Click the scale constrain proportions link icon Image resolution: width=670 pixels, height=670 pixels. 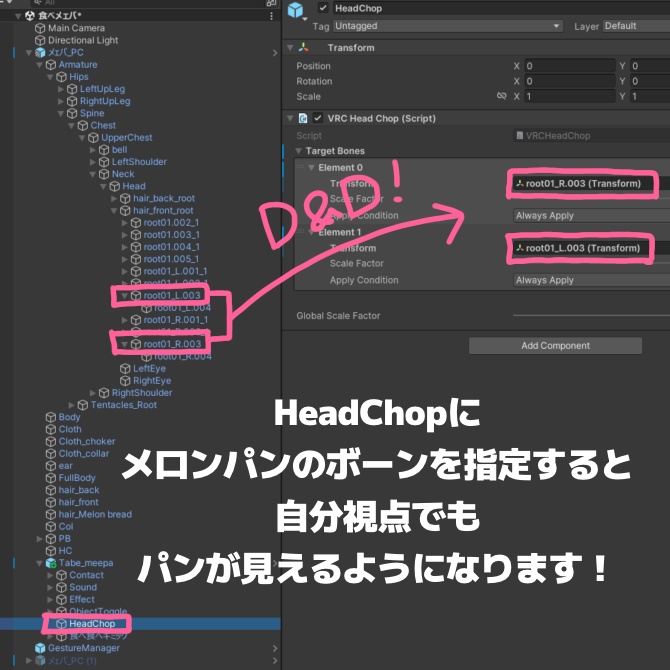point(502,96)
